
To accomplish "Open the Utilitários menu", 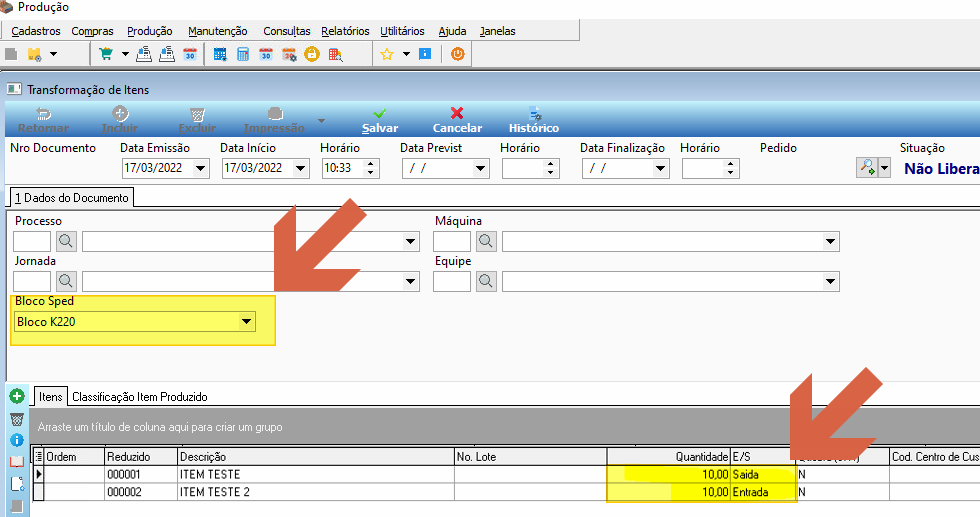I will click(x=402, y=31).
